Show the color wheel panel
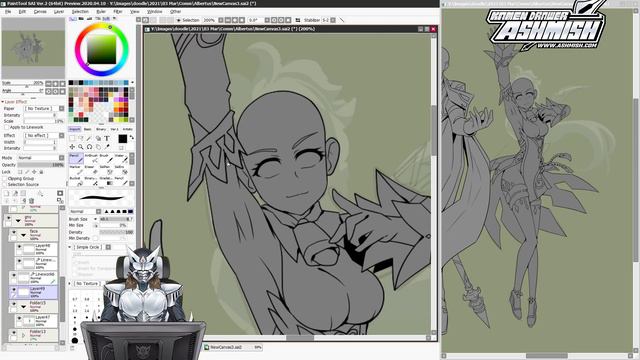640x360 pixels. [73, 19]
